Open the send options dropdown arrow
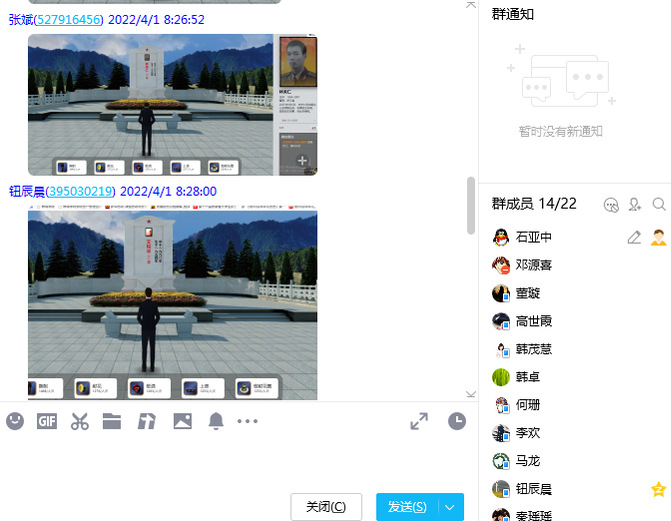Screen dimensions: 671x521 coord(451,507)
